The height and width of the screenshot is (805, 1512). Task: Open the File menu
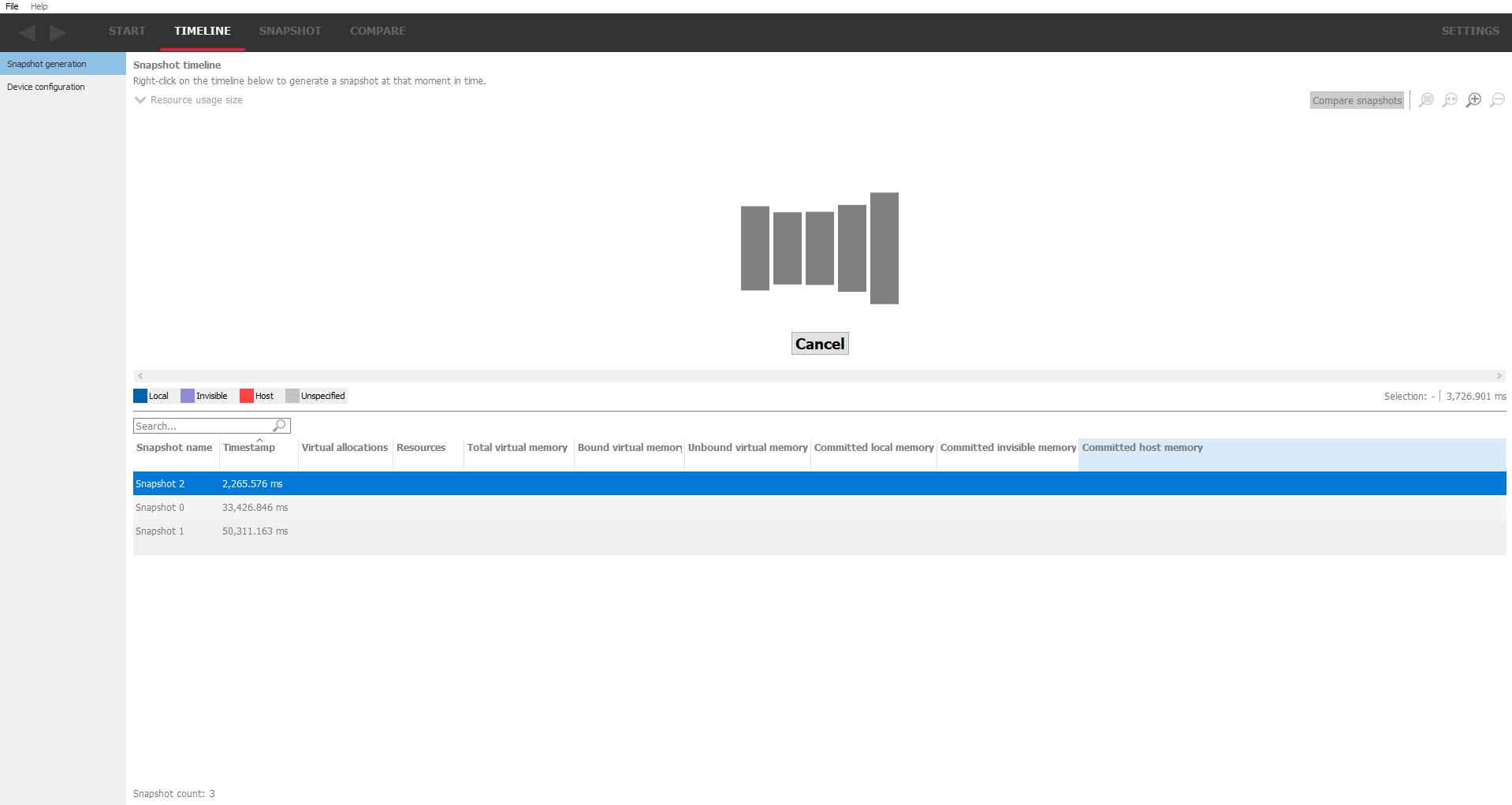pyautogui.click(x=12, y=6)
